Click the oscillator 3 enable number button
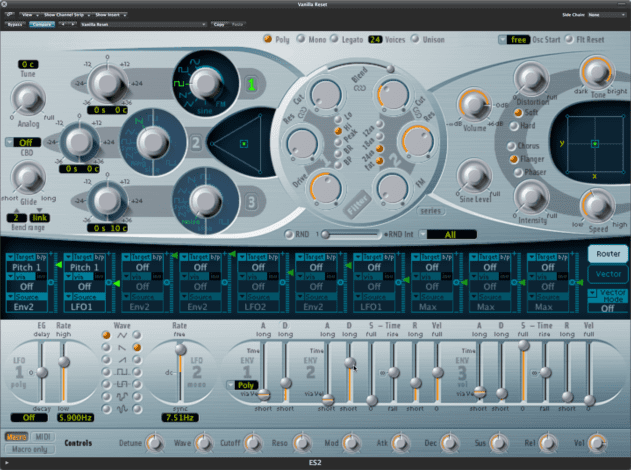The image size is (631, 470). coord(252,202)
